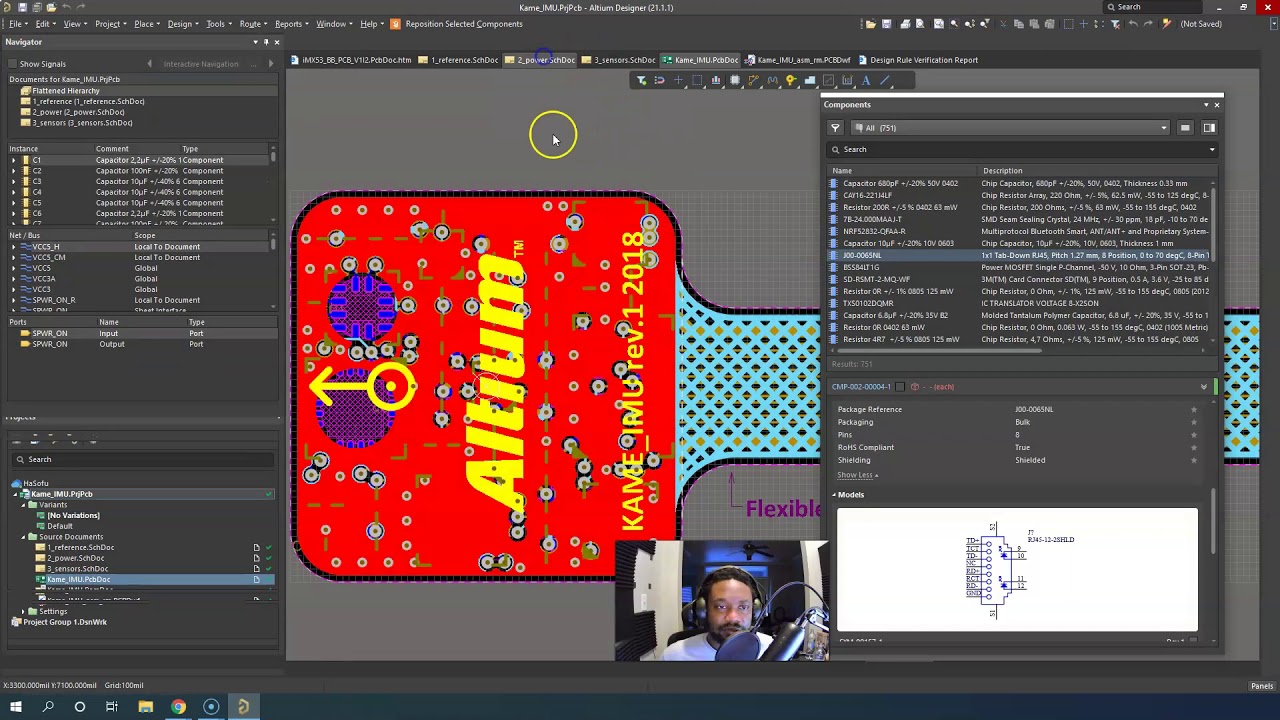
Task: Open File Explorer from the taskbar
Action: point(145,707)
